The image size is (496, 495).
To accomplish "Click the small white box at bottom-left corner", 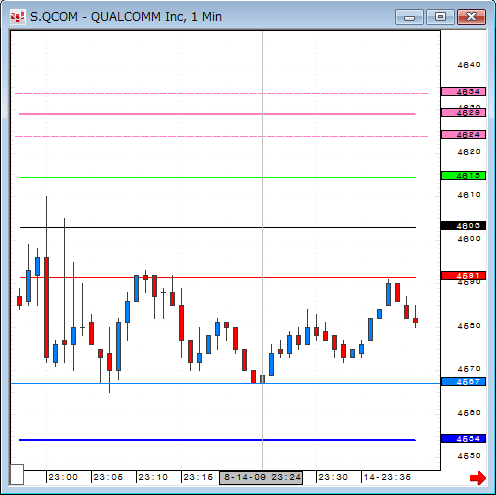I will pyautogui.click(x=17, y=474).
